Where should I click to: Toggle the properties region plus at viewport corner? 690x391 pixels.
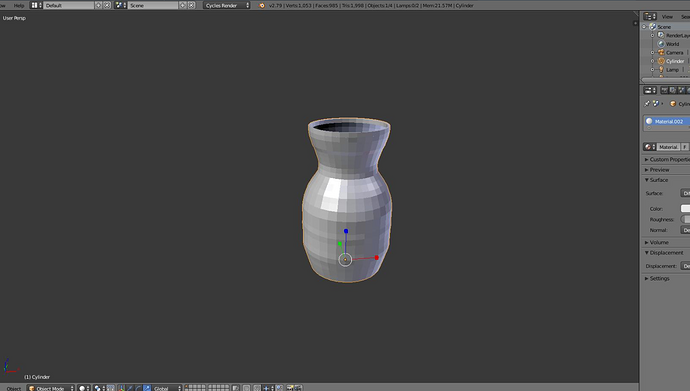[635, 23]
